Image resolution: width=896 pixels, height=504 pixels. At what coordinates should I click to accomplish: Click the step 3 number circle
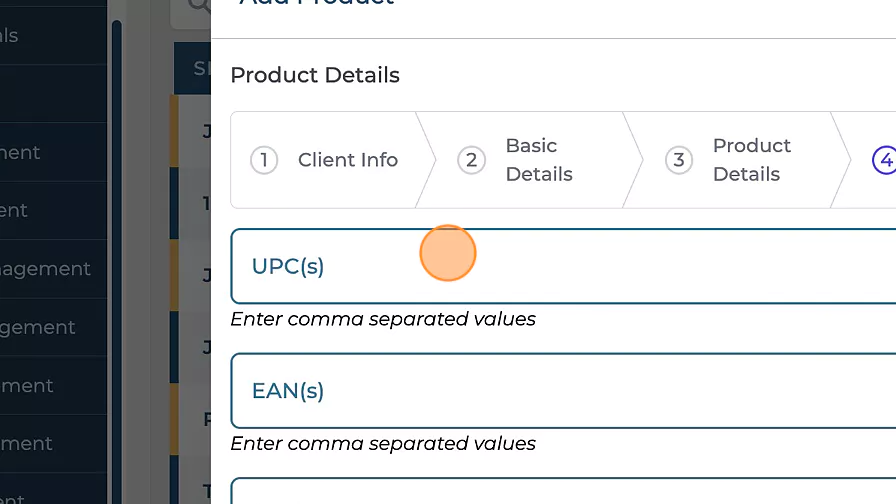pyautogui.click(x=679, y=160)
